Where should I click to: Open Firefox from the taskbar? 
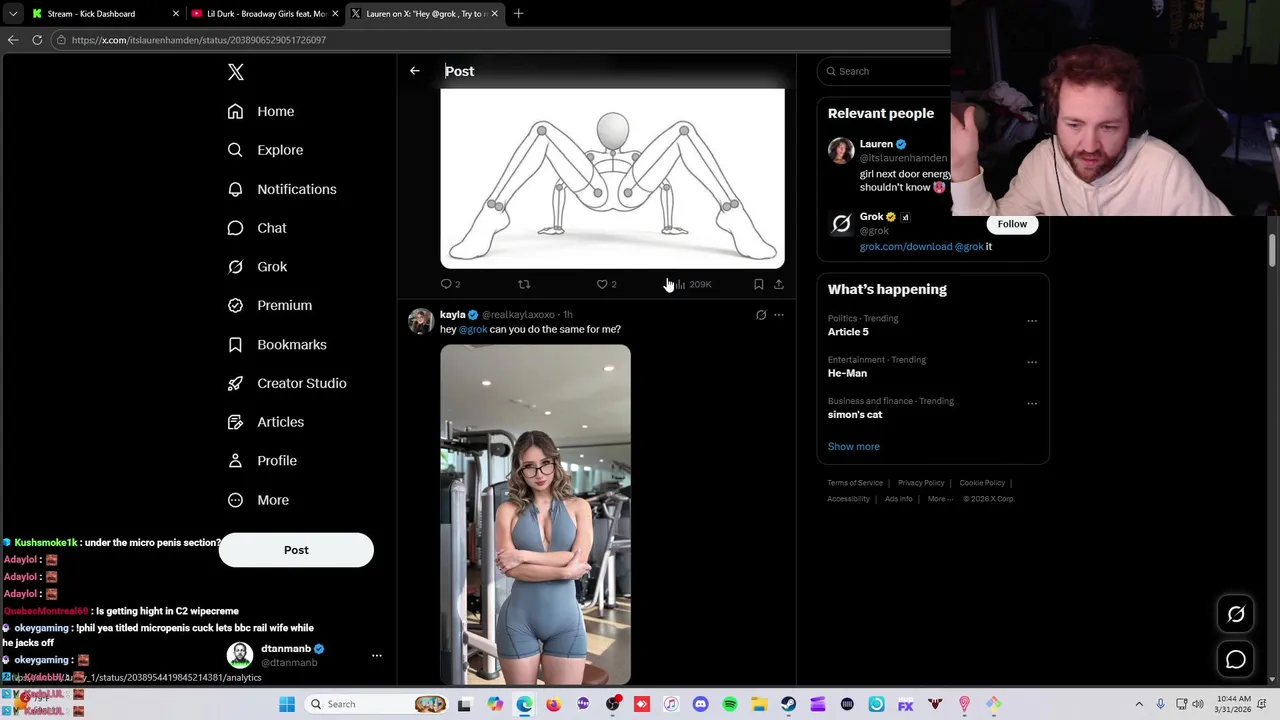(554, 704)
